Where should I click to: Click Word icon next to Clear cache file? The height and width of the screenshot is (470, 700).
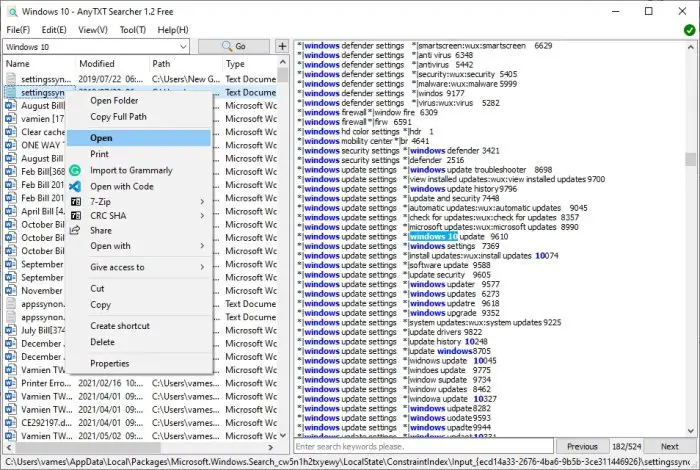coord(10,132)
